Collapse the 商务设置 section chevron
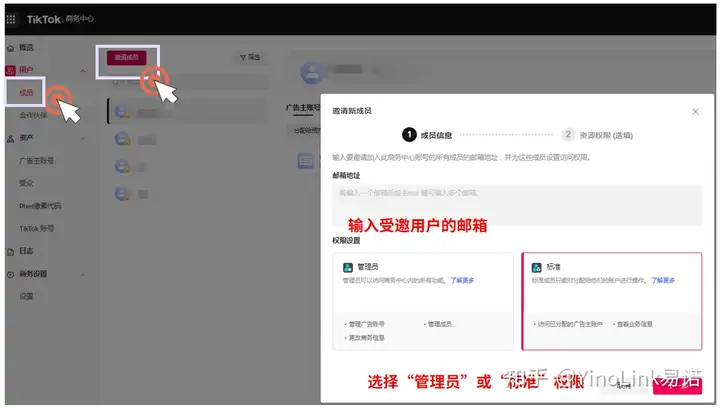This screenshot has width=720, height=408. [x=83, y=274]
